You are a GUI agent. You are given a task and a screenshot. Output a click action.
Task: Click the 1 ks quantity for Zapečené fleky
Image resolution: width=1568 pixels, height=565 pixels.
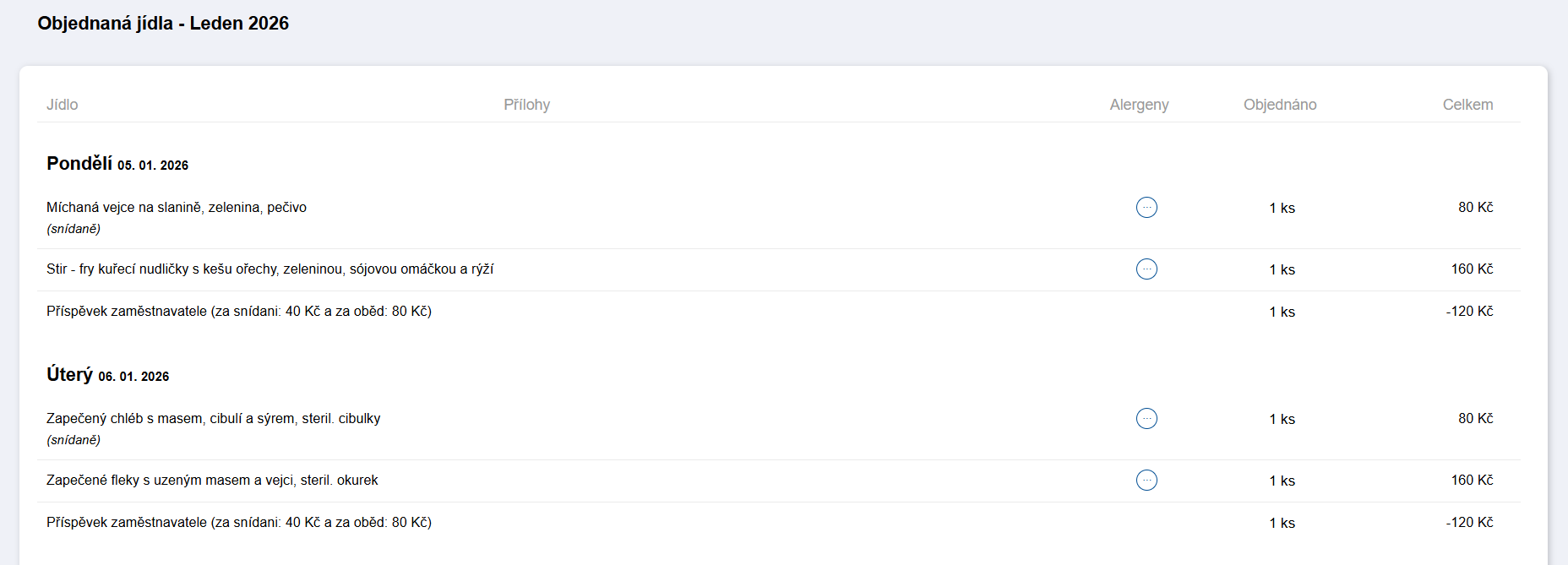[x=1282, y=481]
